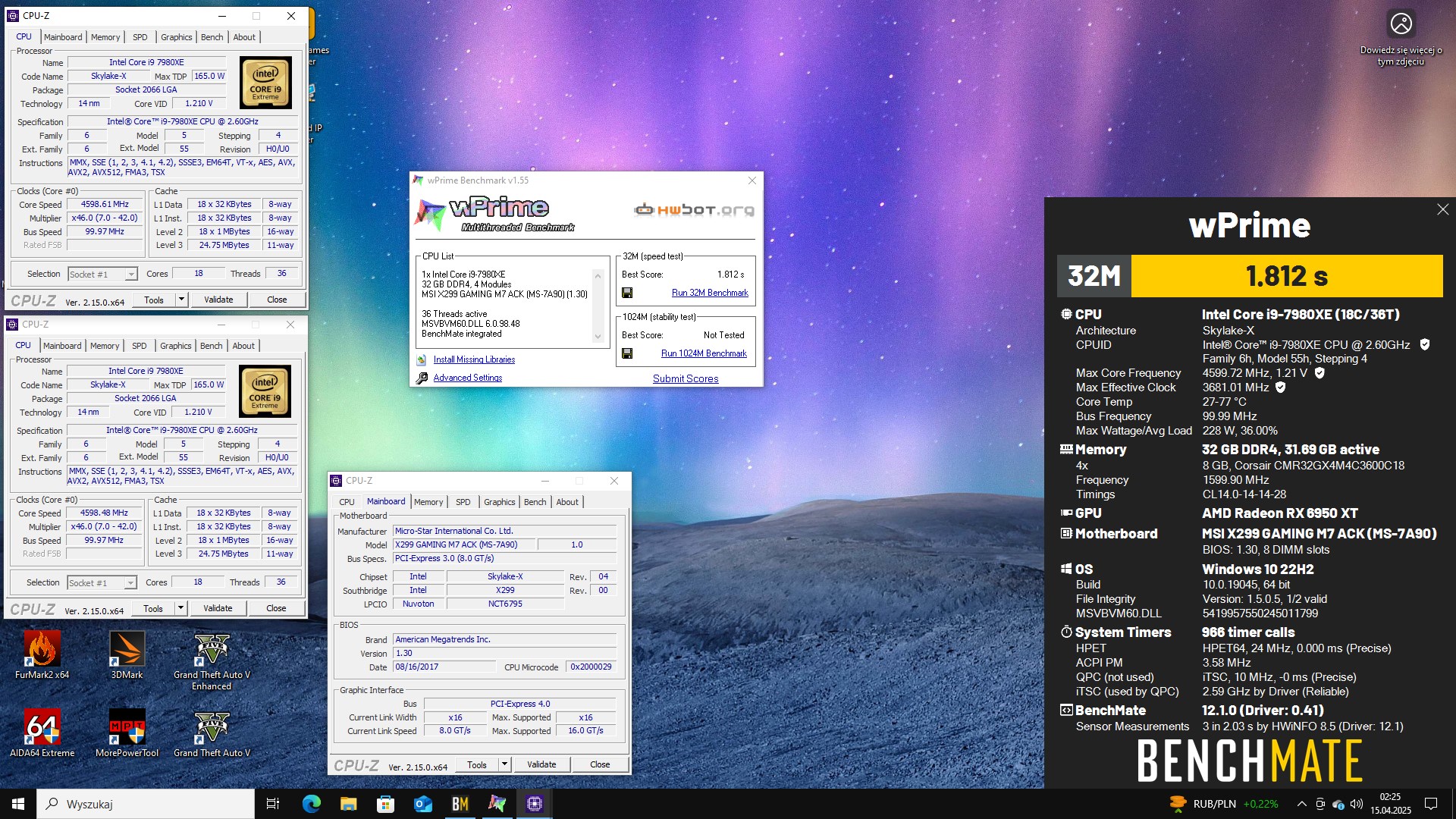Close the BenchMate wPrime result panel

tap(1442, 209)
